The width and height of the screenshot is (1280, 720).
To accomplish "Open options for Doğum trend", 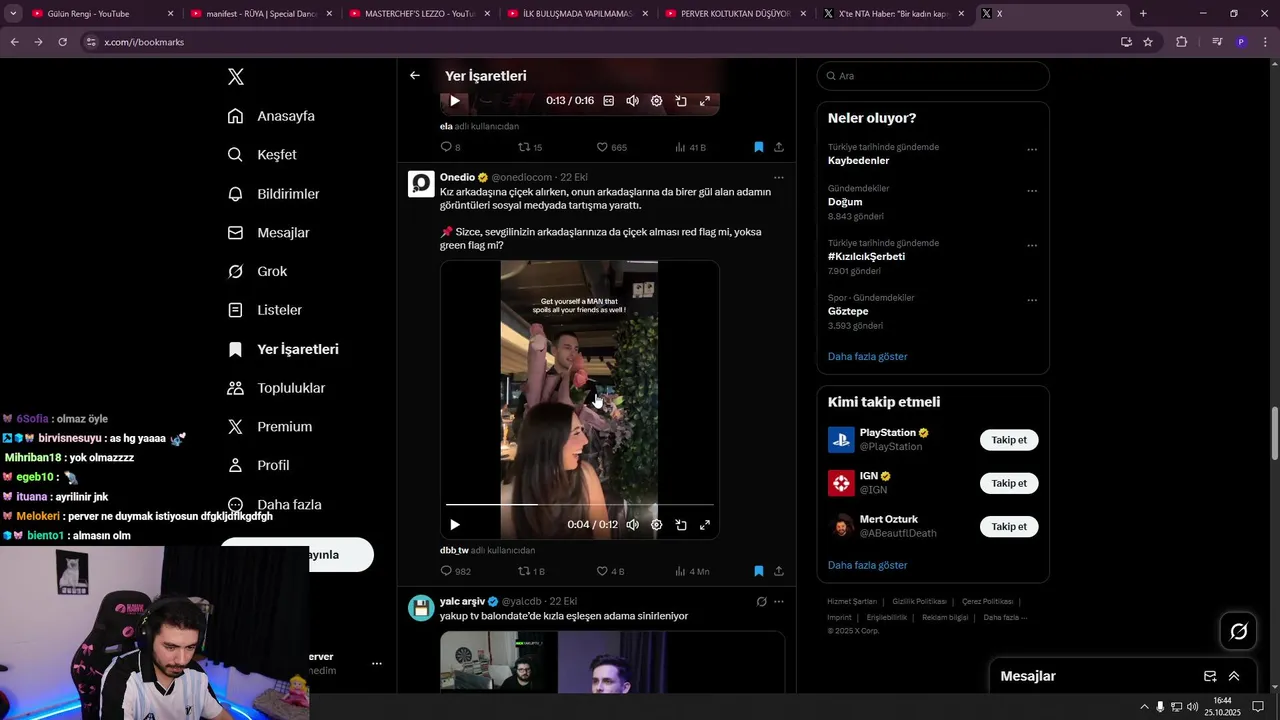I will (x=1032, y=191).
